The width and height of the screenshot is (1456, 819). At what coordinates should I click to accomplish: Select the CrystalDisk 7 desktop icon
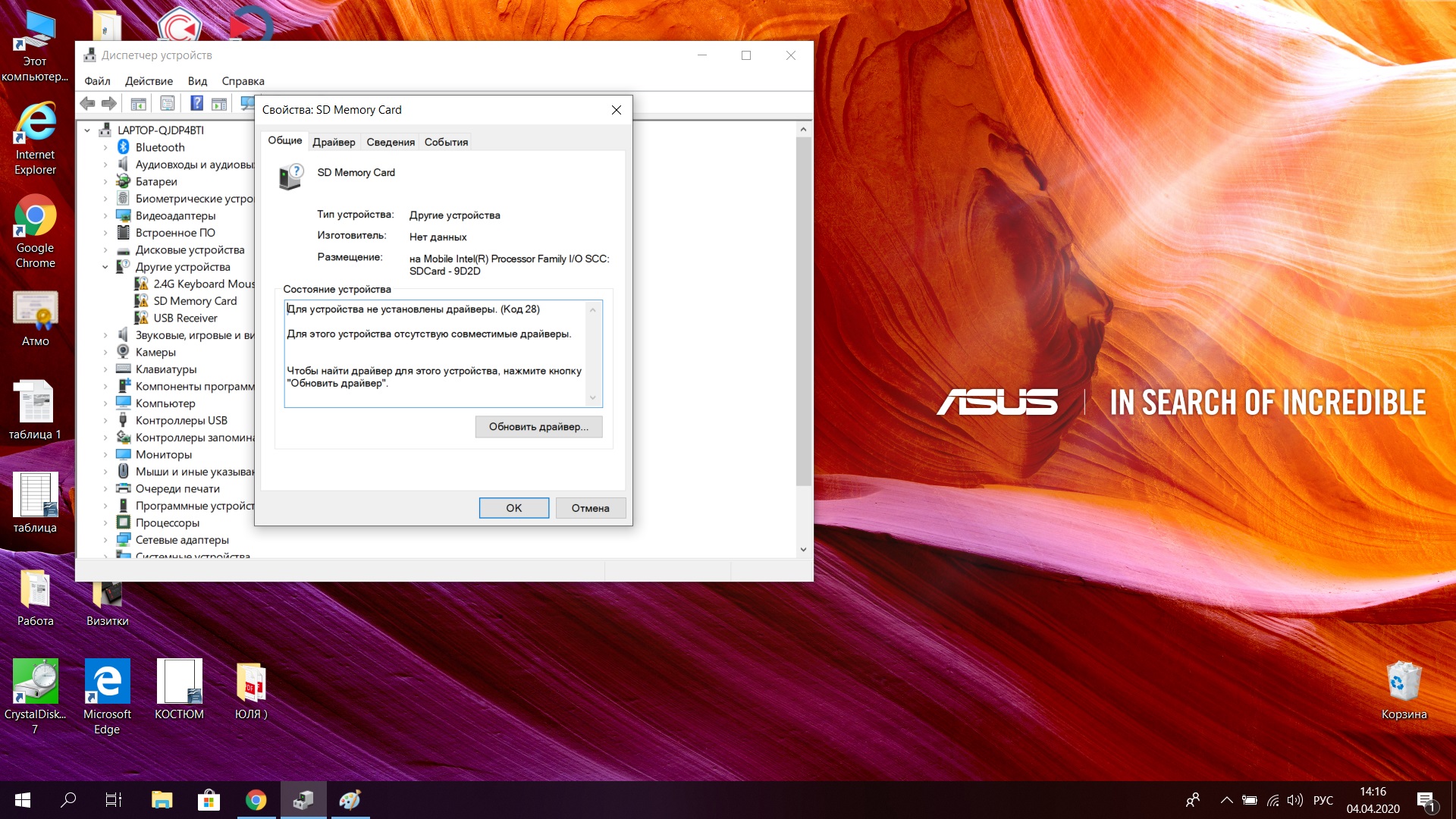(x=35, y=697)
